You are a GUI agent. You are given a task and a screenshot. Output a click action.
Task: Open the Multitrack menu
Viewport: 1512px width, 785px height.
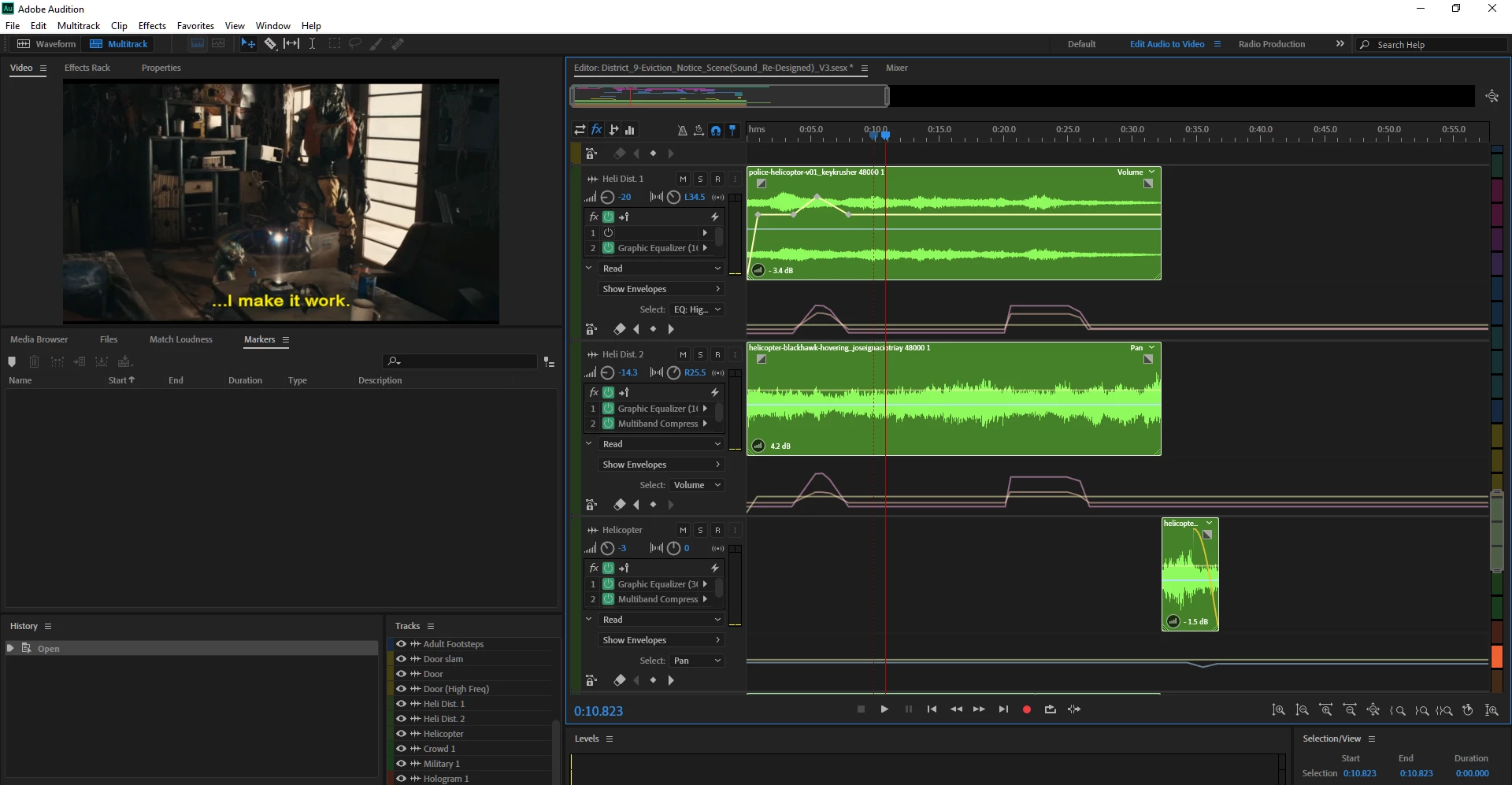coord(79,26)
